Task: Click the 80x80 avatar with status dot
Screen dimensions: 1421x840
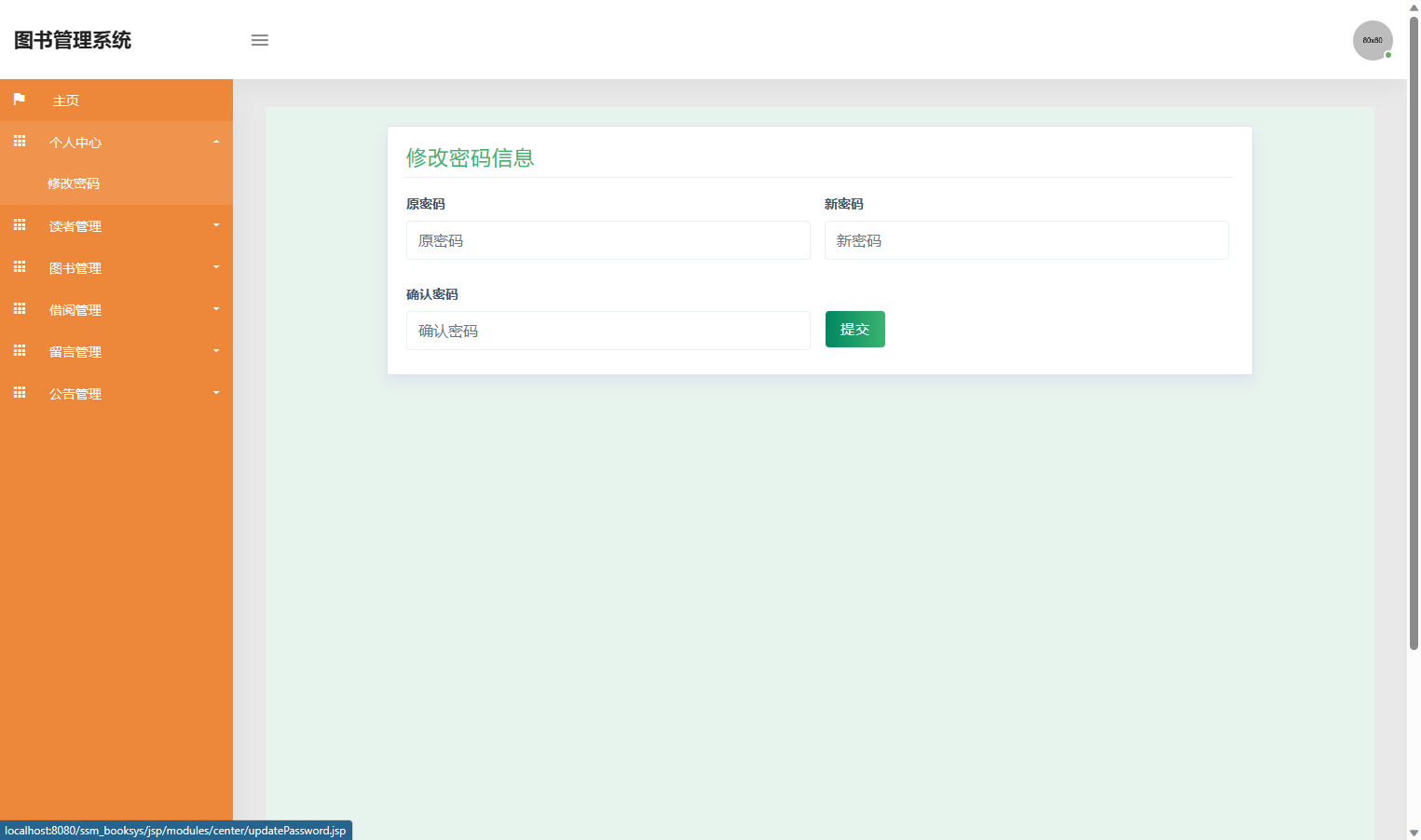Action: click(1373, 40)
